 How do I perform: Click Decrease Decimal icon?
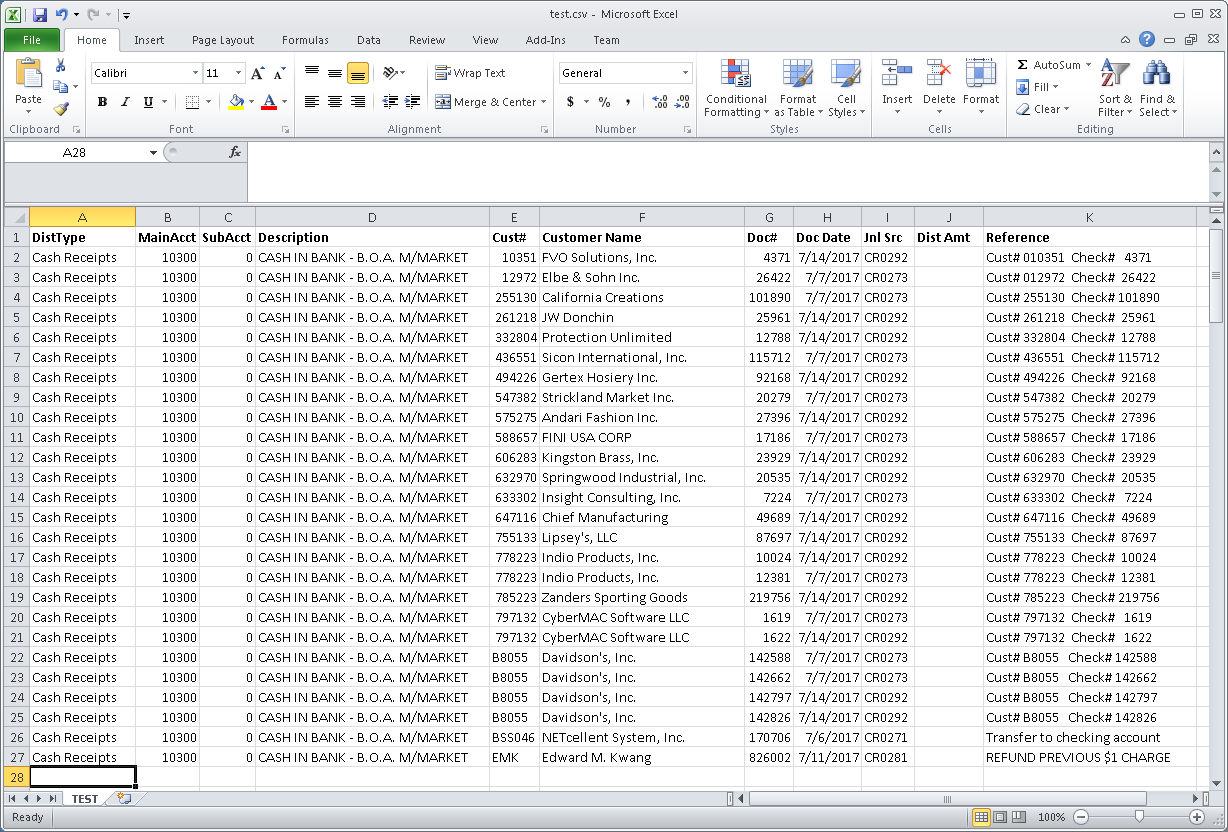[x=683, y=102]
